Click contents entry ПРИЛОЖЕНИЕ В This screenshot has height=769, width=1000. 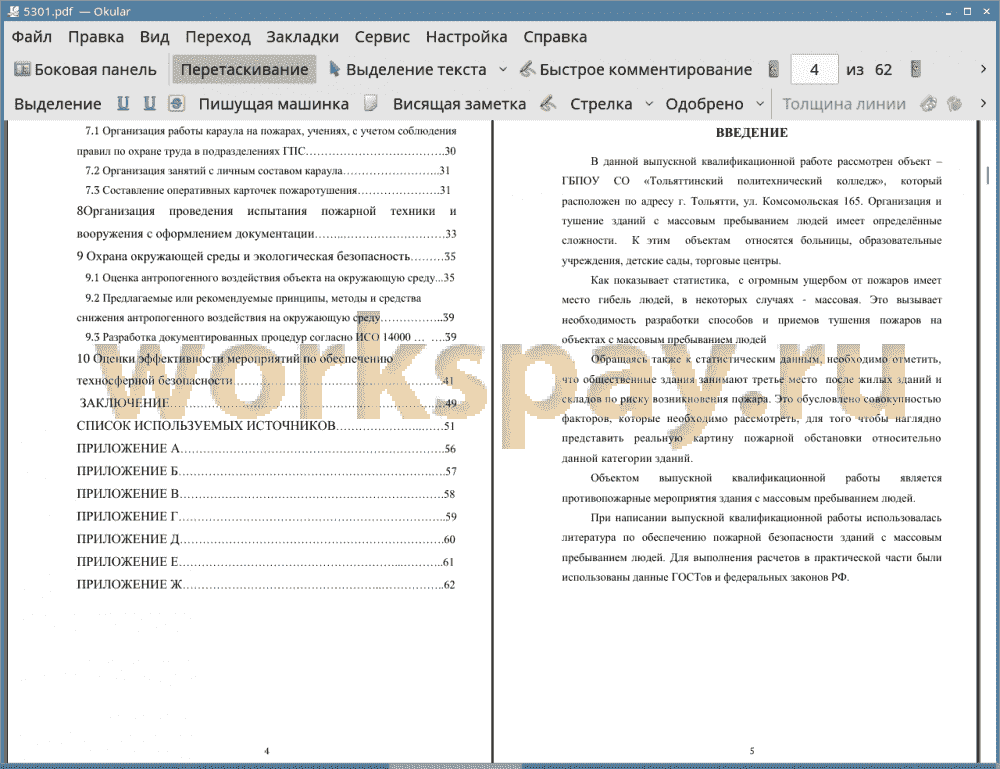(x=266, y=494)
